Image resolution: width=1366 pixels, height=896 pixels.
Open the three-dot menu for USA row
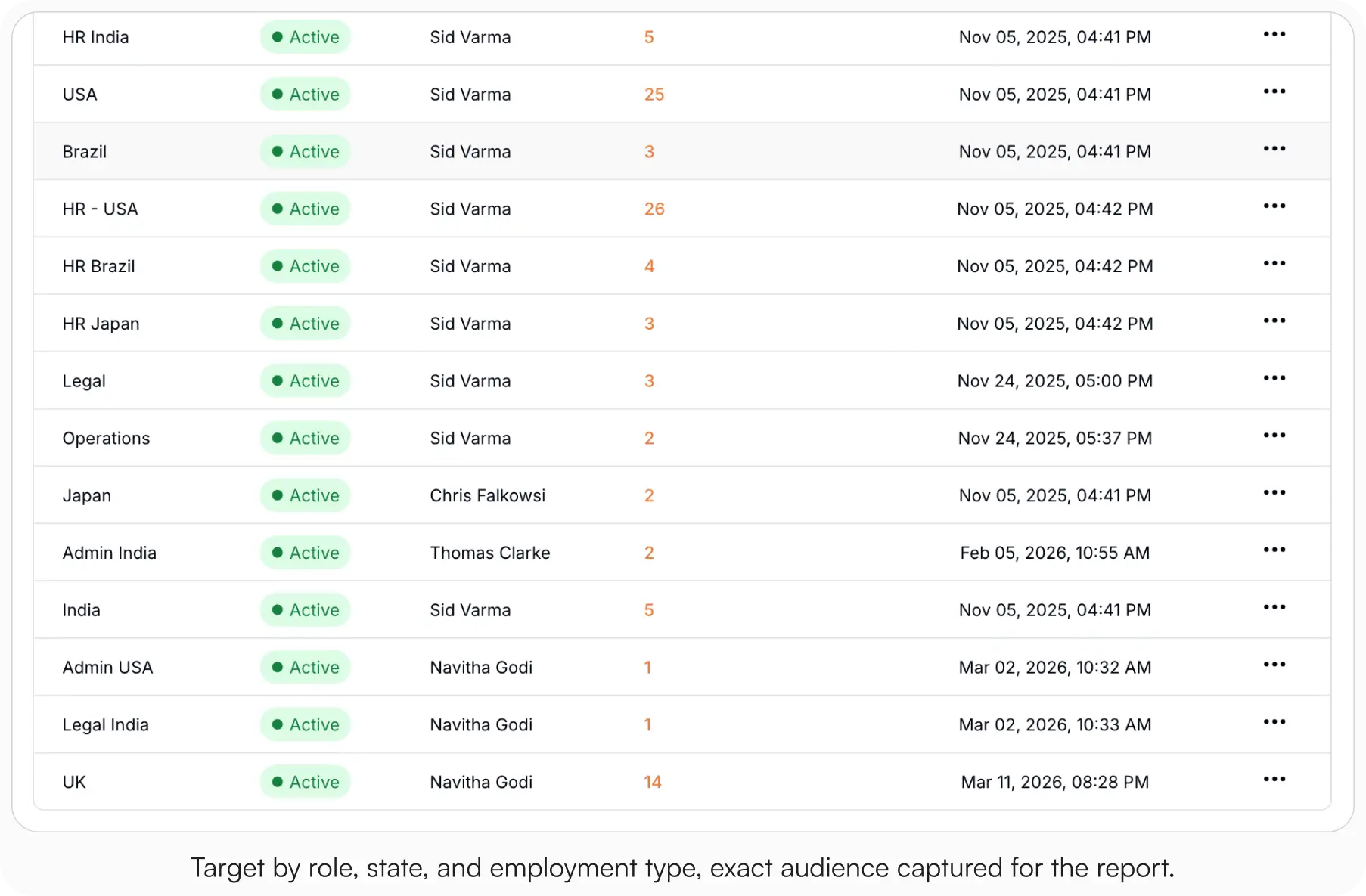[1274, 91]
